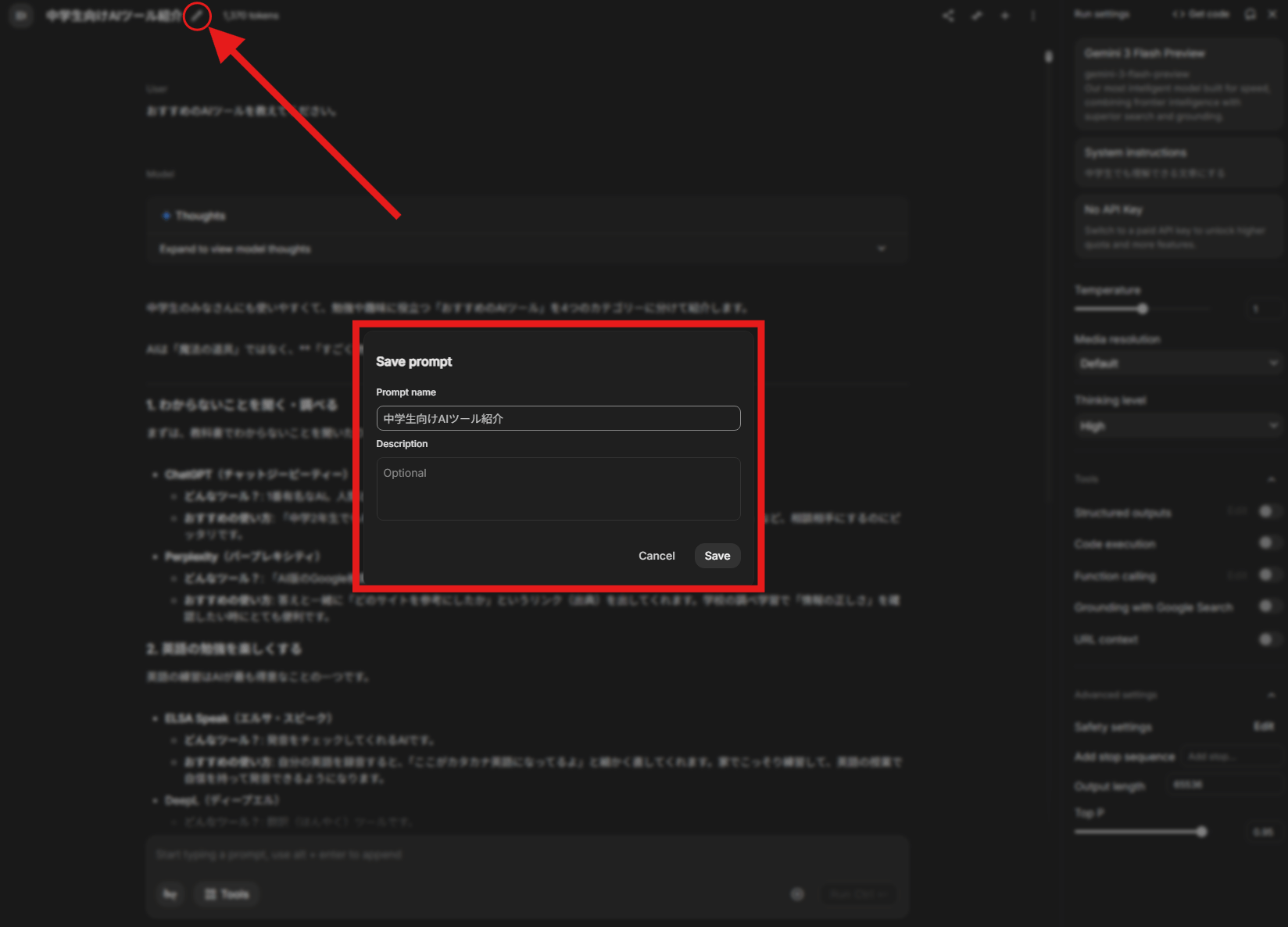The height and width of the screenshot is (927, 1288).
Task: Click the compare-mode sparkle icon in the top toolbar
Action: (1005, 16)
